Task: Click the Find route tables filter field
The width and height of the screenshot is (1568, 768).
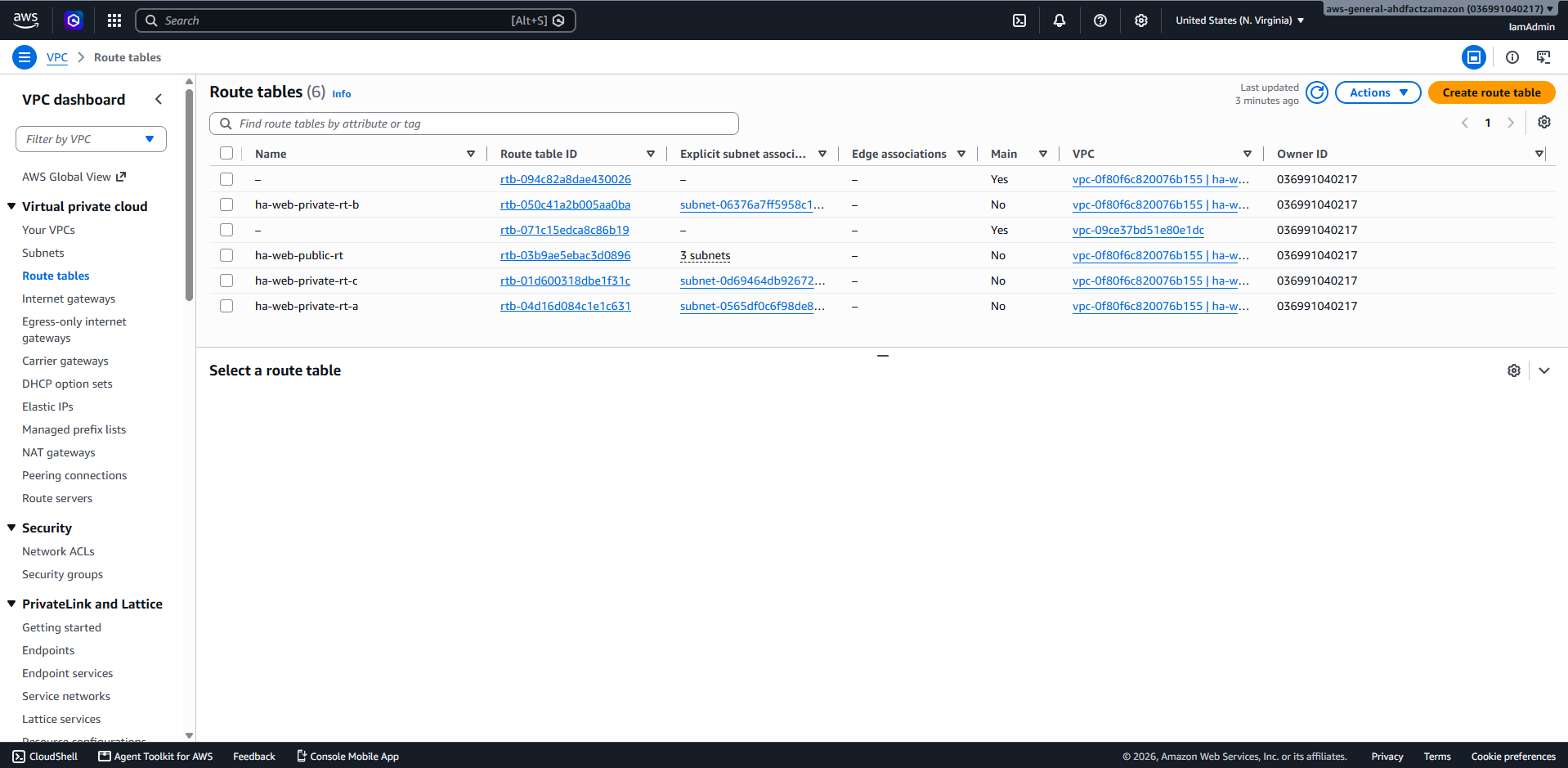Action: tap(474, 124)
